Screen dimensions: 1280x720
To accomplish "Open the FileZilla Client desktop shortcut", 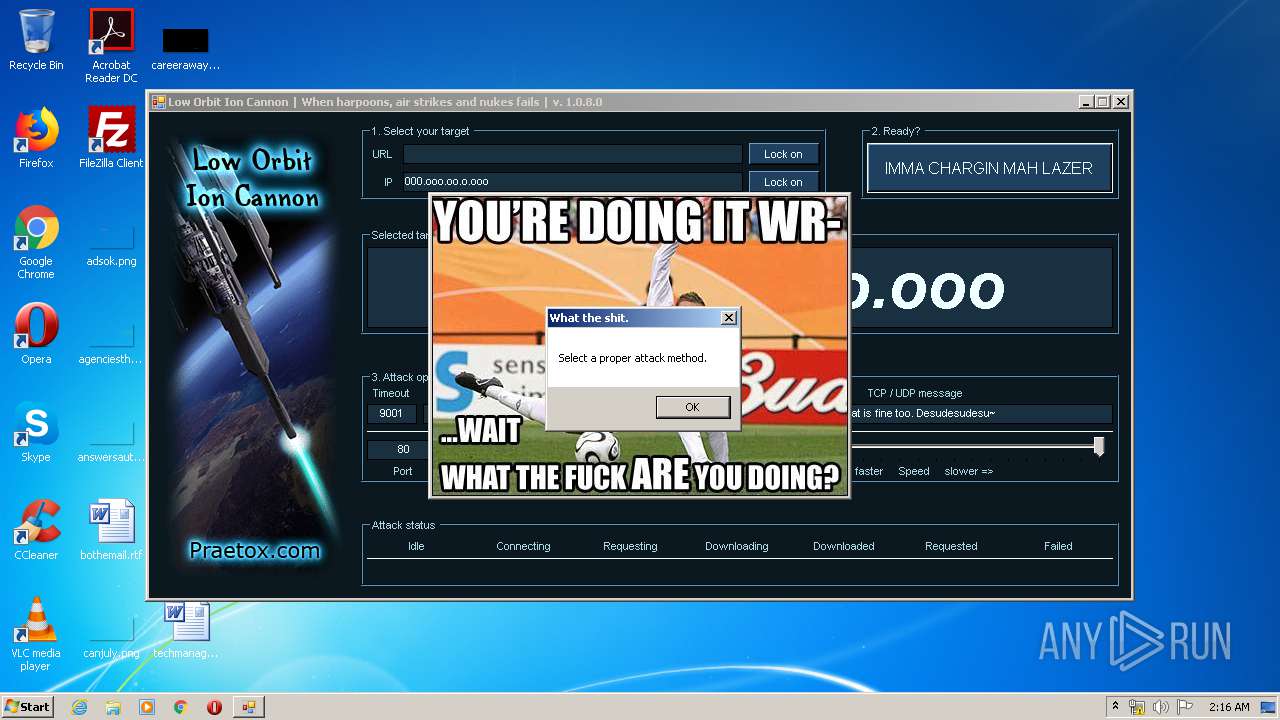I will click(x=111, y=138).
